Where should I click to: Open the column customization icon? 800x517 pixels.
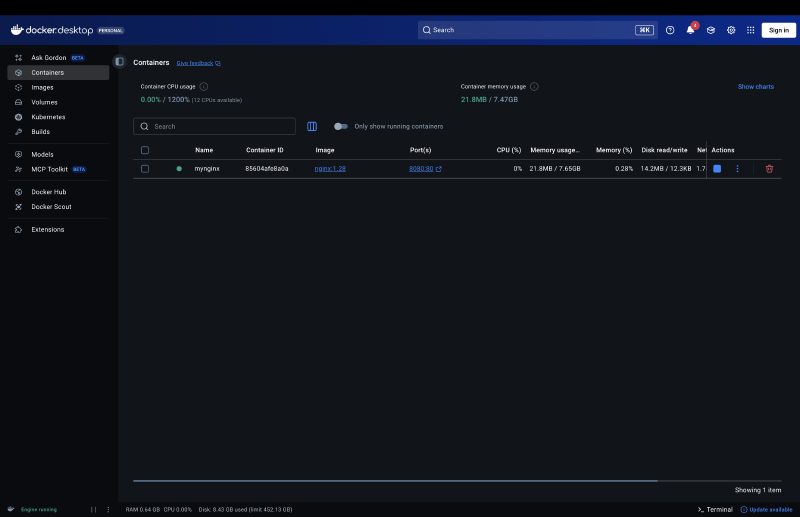[312, 126]
